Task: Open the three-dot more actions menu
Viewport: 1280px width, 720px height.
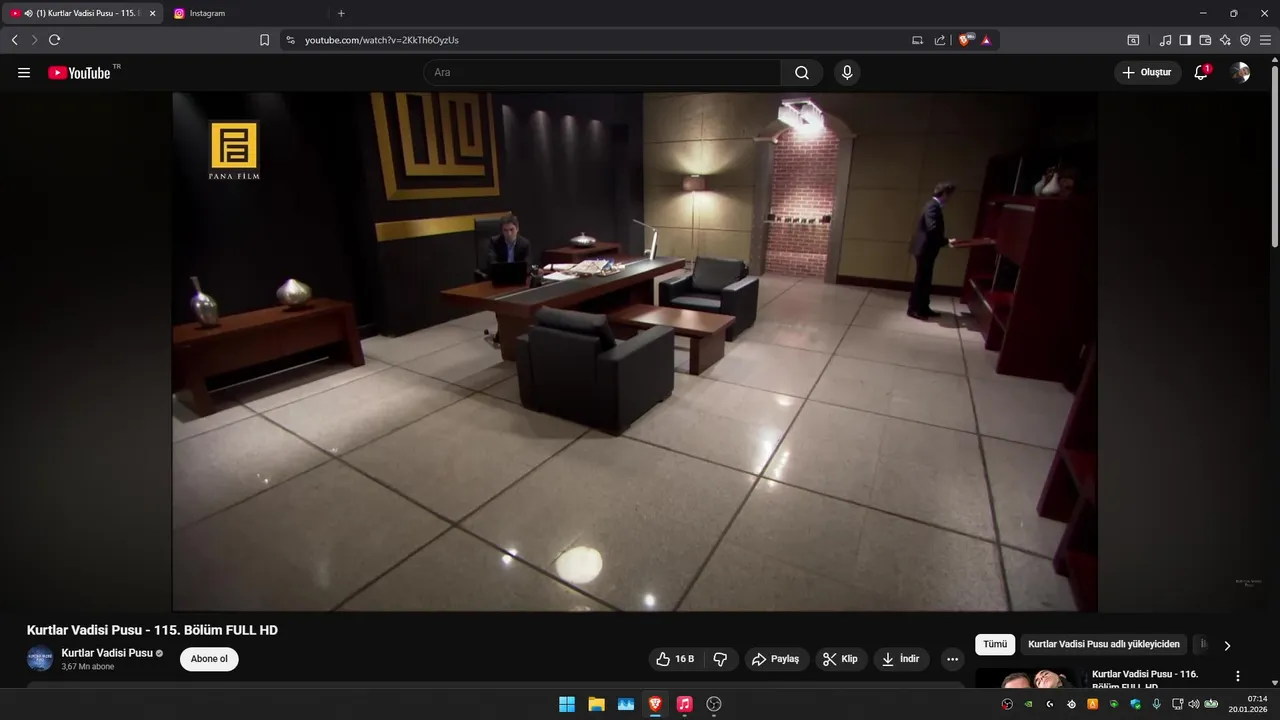Action: 952,659
